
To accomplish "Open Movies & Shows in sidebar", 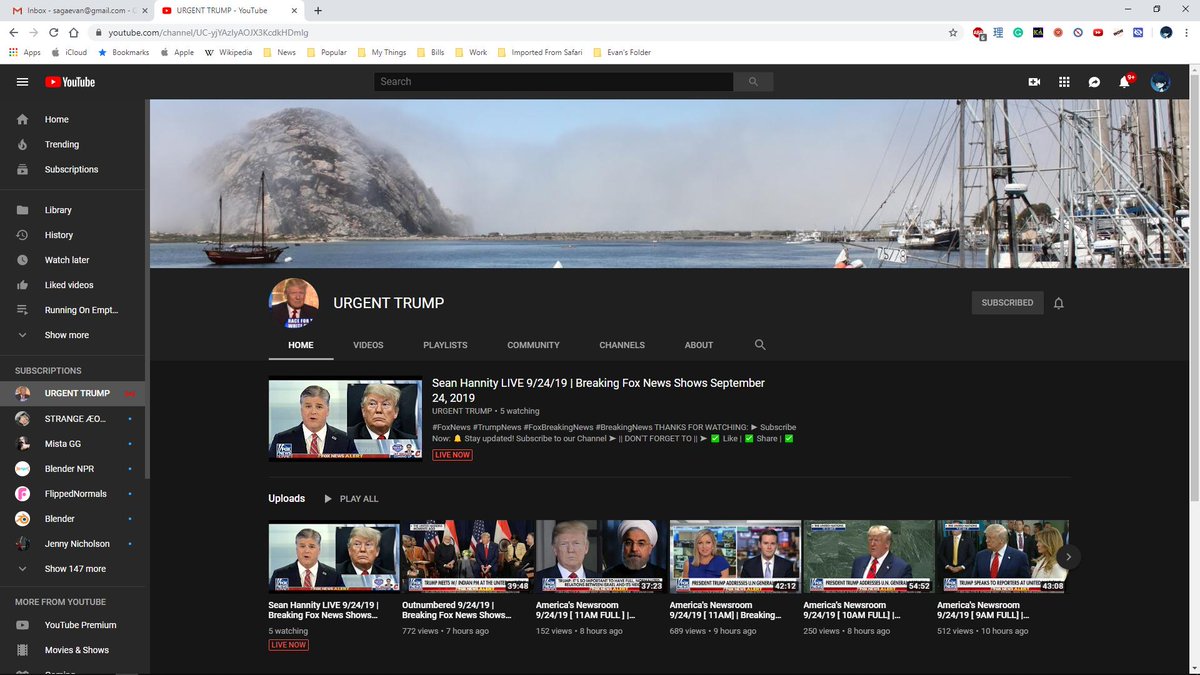I will click(x=74, y=650).
